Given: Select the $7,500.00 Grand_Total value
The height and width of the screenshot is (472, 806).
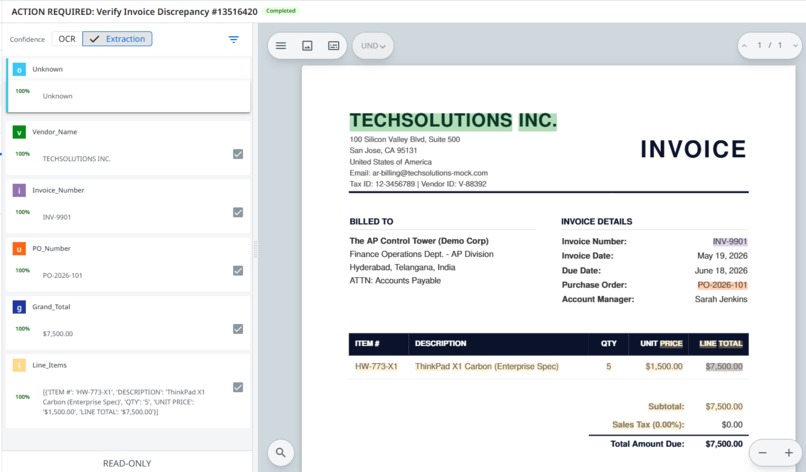Looking at the screenshot, I should click(58, 334).
